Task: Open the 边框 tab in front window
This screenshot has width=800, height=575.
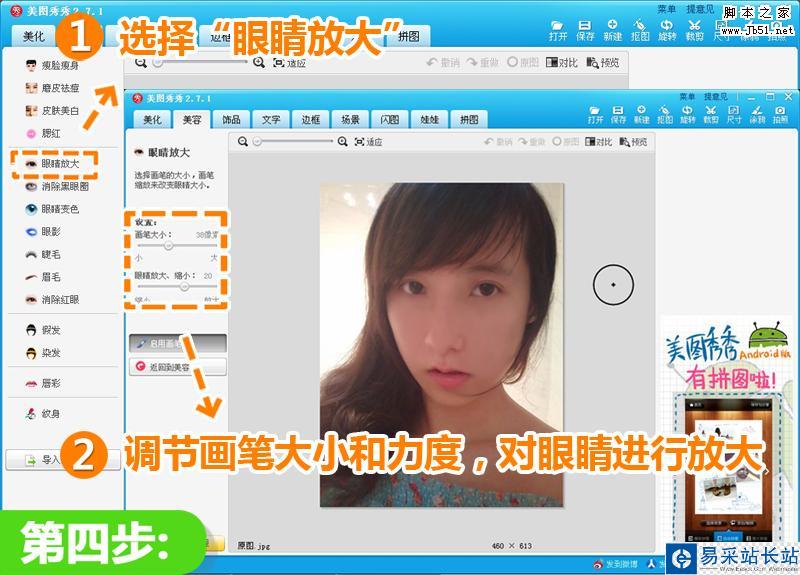Action: tap(311, 119)
